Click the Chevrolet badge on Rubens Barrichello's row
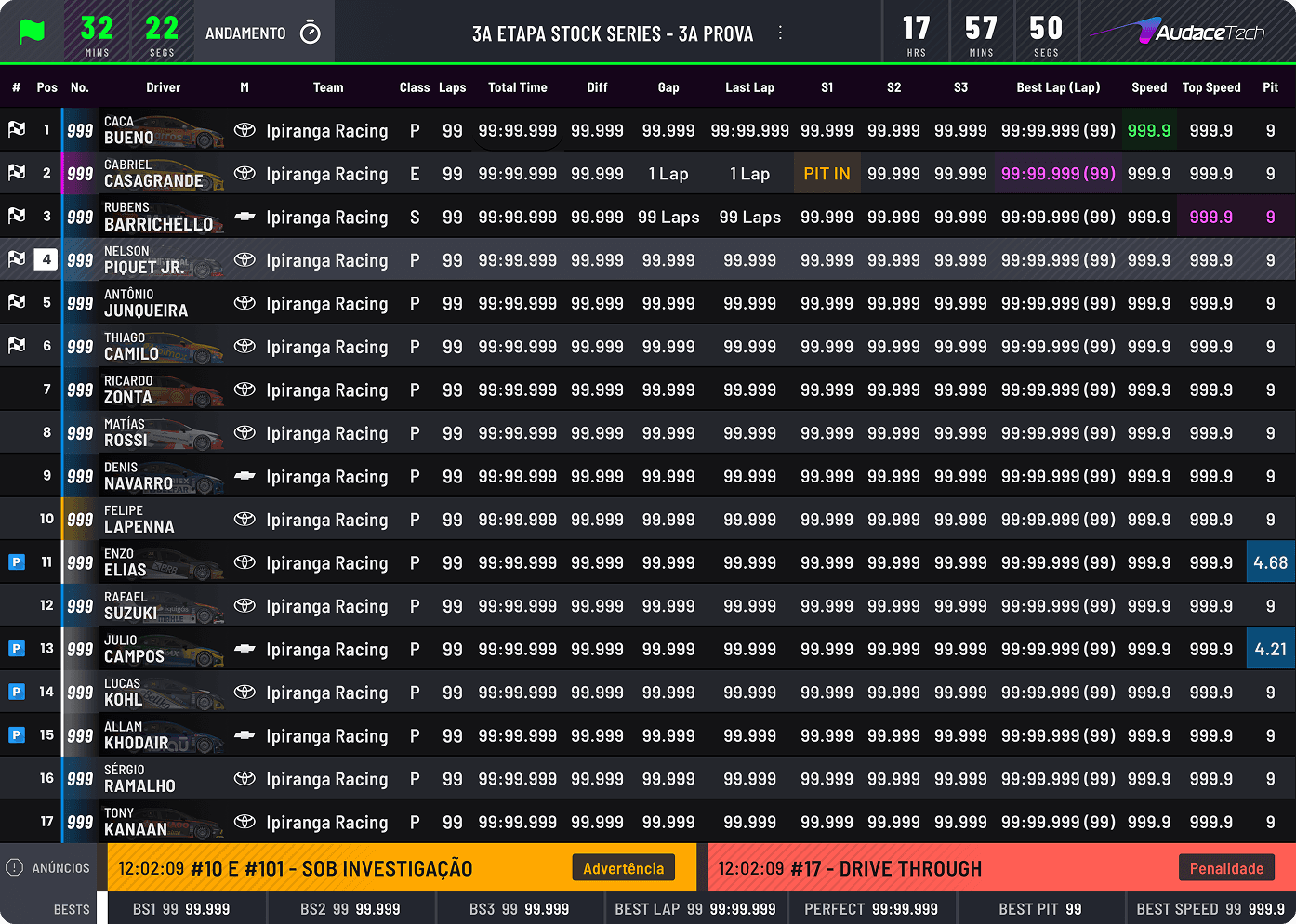The height and width of the screenshot is (924, 1296). pyautogui.click(x=244, y=217)
